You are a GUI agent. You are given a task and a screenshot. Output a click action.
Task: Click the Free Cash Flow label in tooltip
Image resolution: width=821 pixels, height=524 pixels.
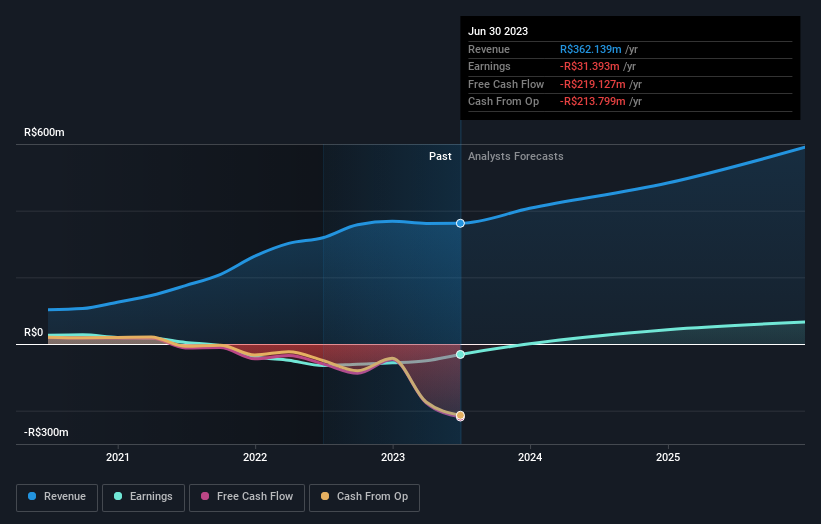506,84
